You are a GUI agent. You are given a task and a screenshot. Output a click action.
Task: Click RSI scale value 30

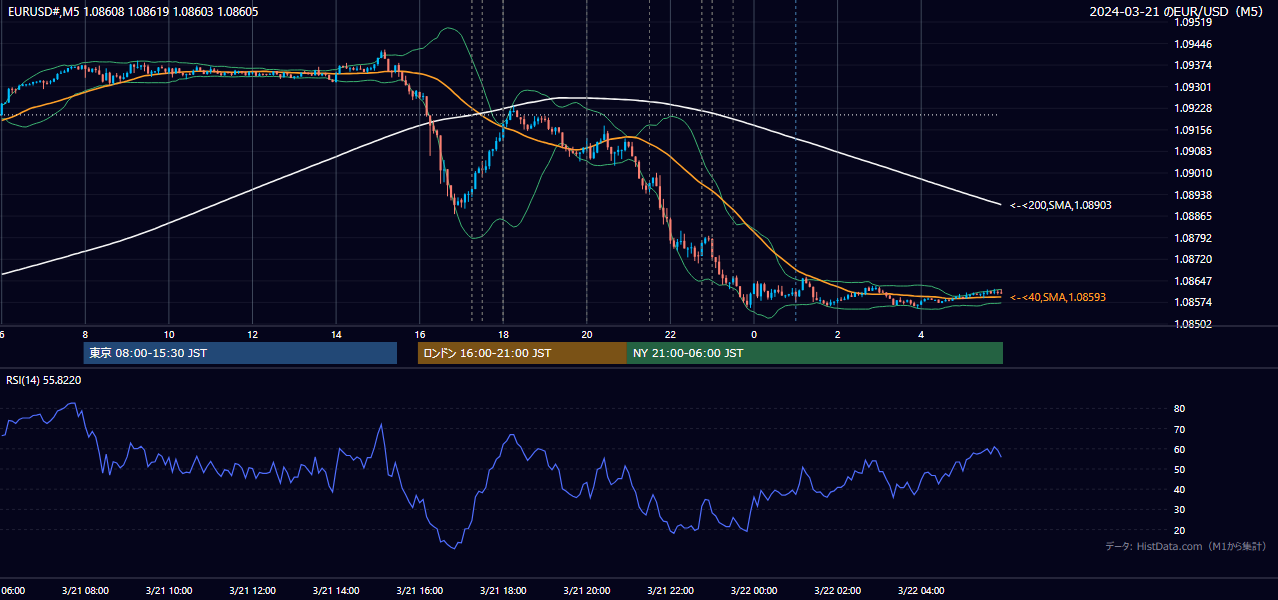point(1179,510)
